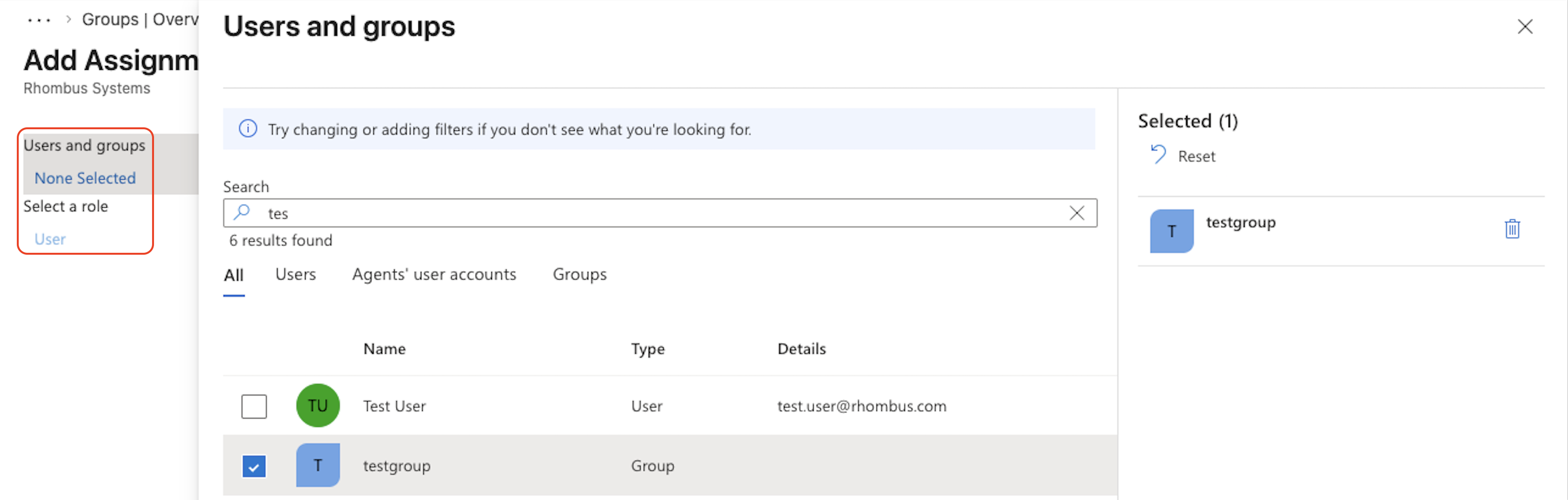
Task: Click Select a role label
Action: click(x=65, y=206)
